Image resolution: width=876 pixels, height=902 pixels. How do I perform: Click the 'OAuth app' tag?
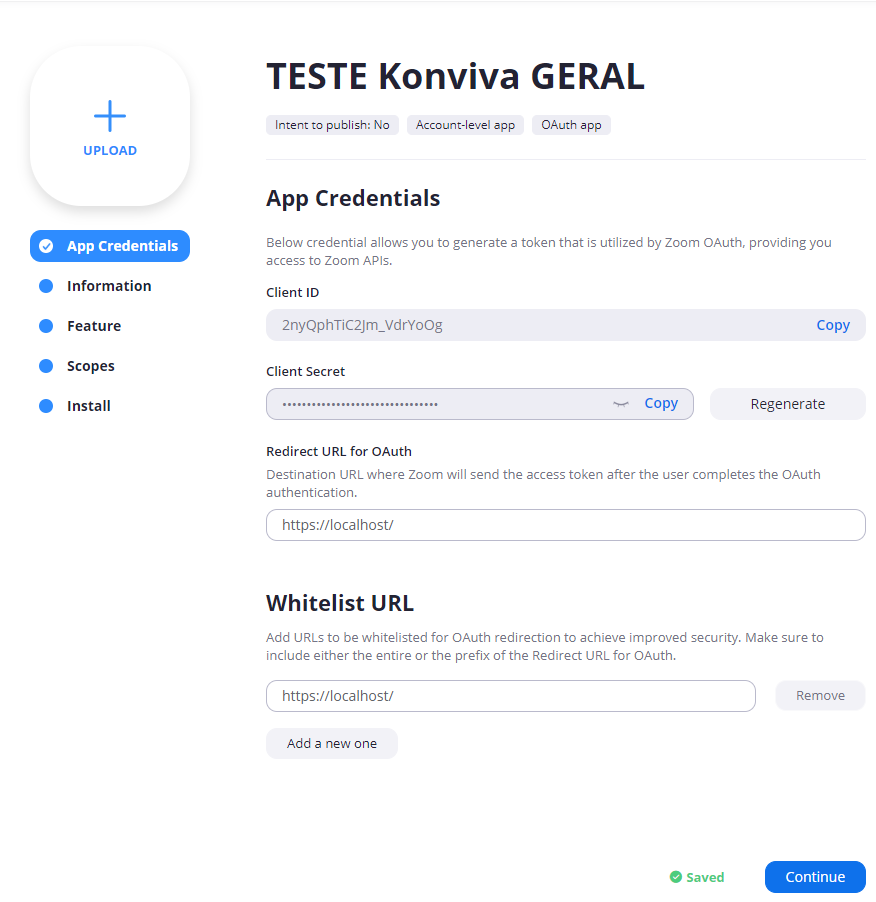pyautogui.click(x=571, y=125)
